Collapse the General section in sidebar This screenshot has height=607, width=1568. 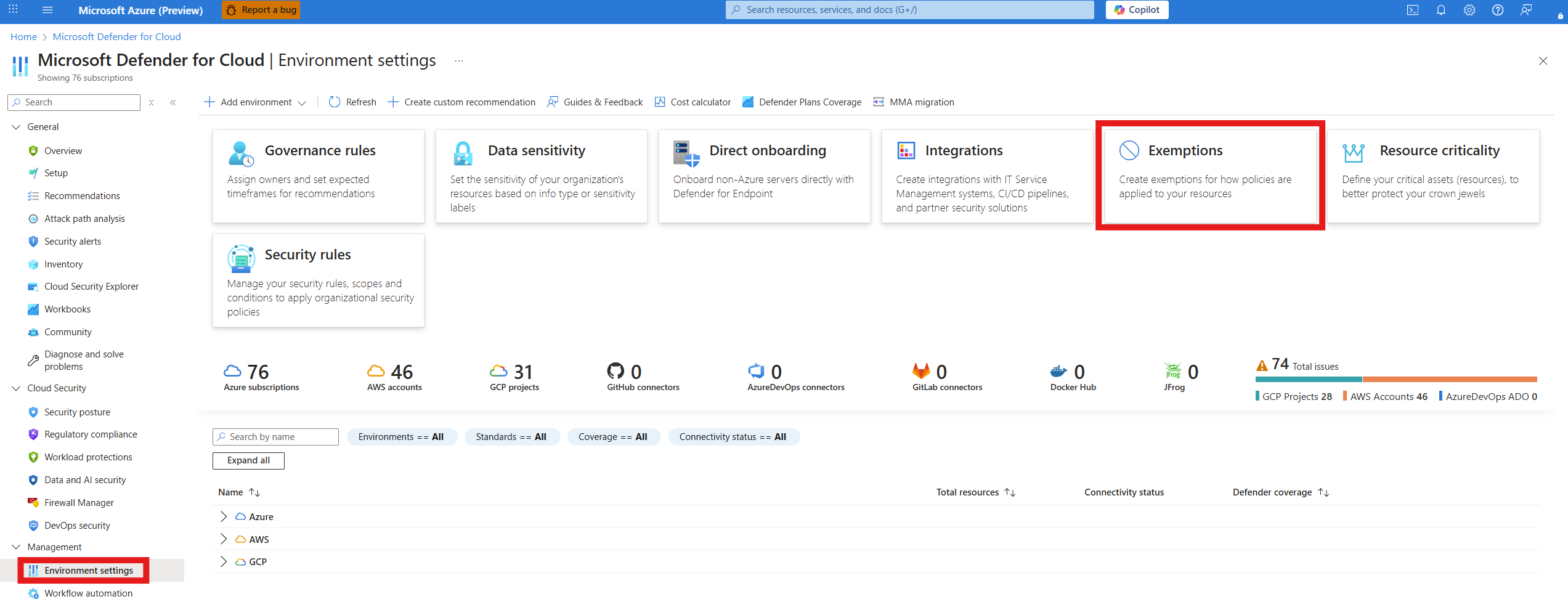coord(17,127)
